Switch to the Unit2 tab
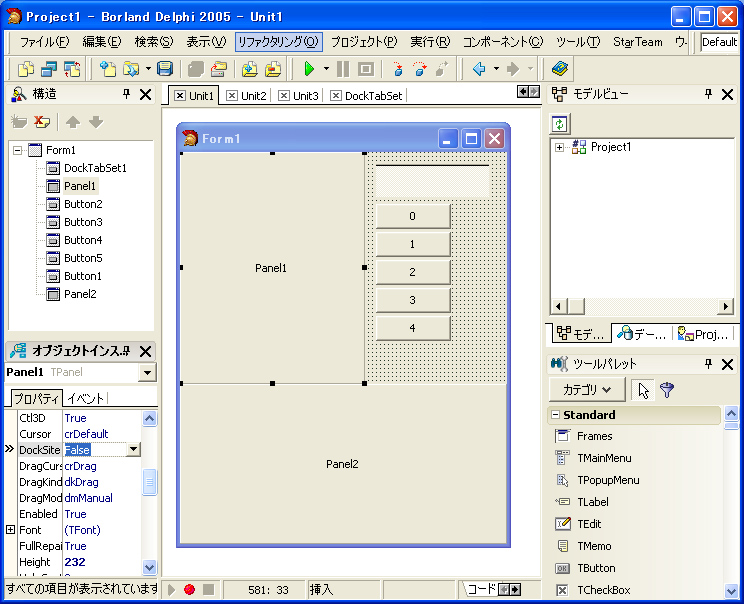This screenshot has width=744, height=604. [247, 96]
